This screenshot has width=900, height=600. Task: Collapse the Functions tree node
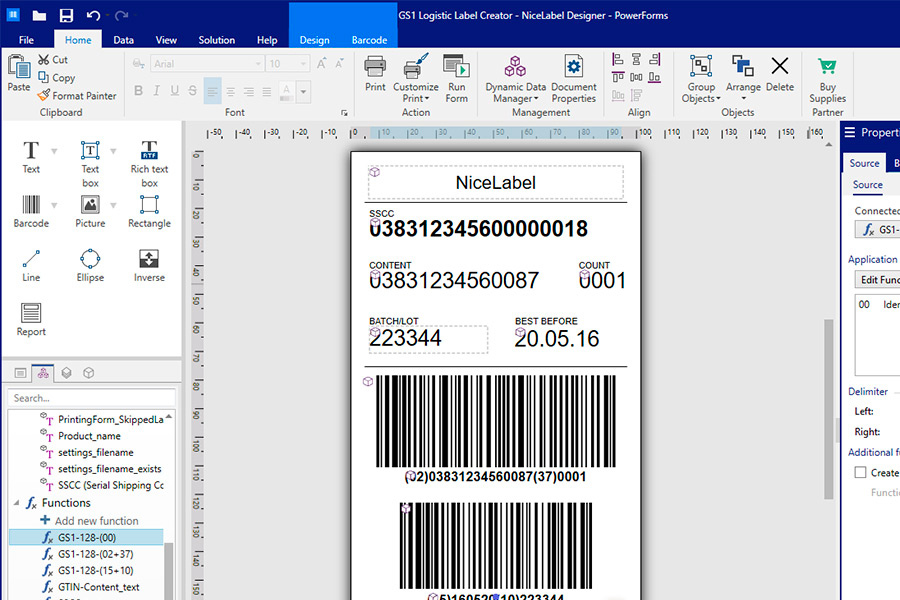[16, 503]
